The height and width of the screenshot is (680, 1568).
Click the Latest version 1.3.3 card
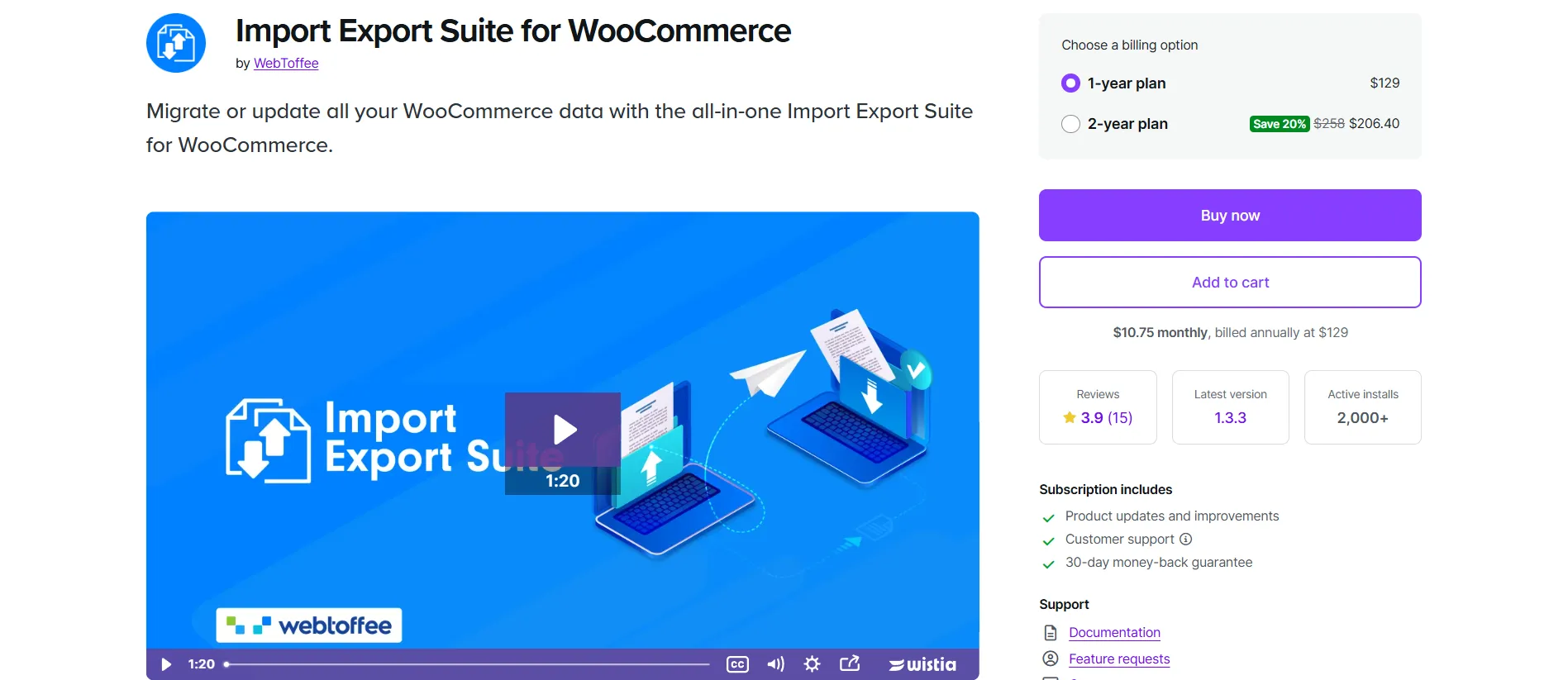point(1230,407)
